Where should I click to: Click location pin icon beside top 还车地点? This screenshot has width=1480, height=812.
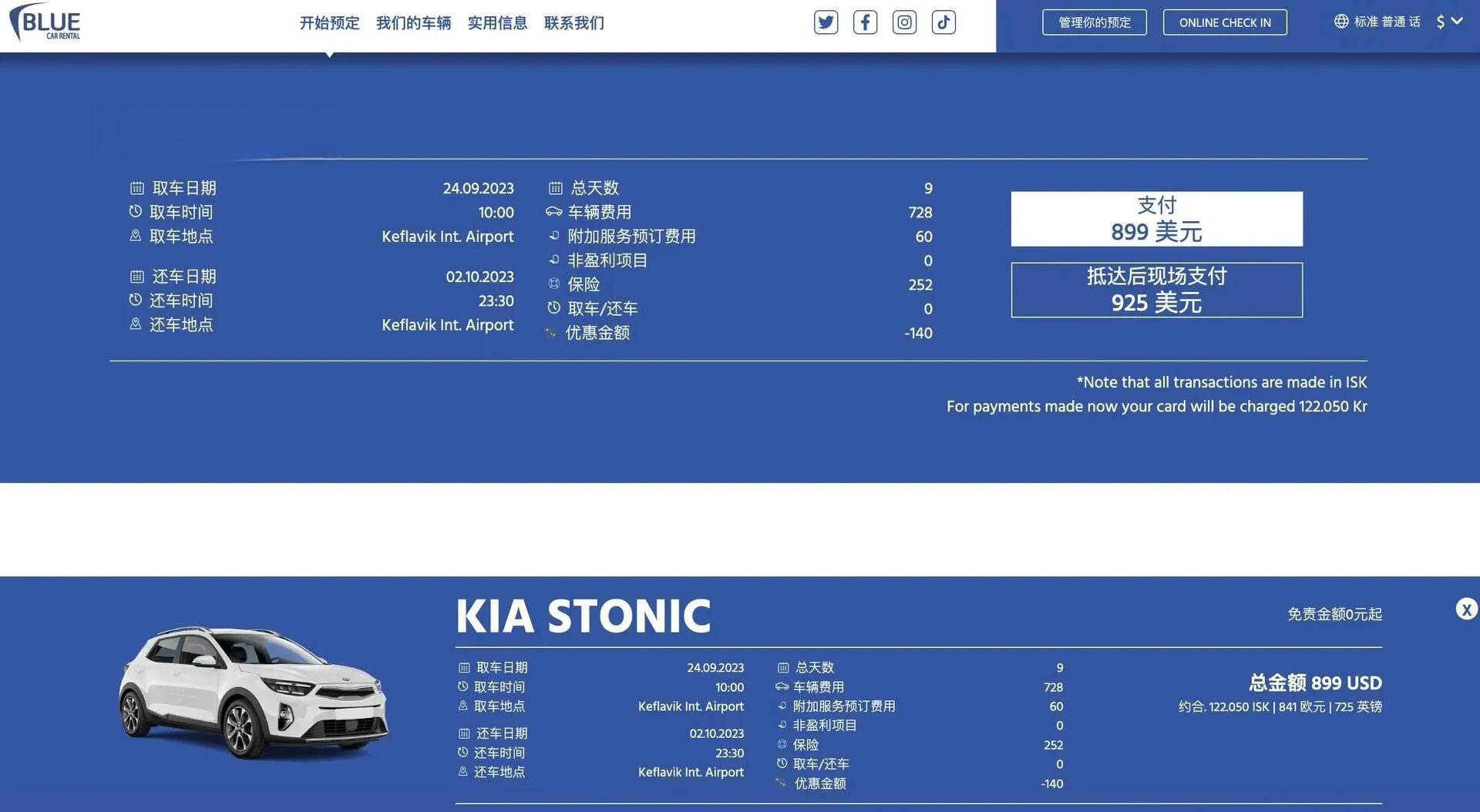[x=136, y=324]
